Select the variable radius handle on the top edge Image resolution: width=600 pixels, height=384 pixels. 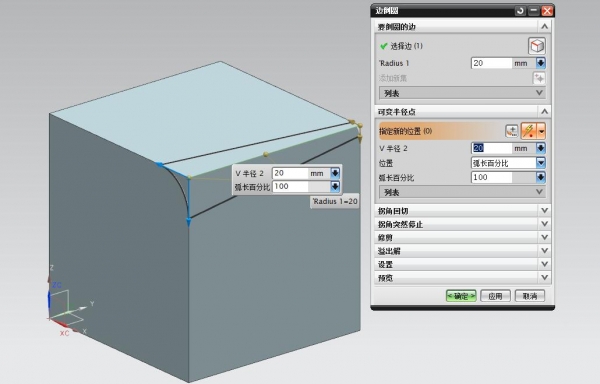tap(266, 154)
